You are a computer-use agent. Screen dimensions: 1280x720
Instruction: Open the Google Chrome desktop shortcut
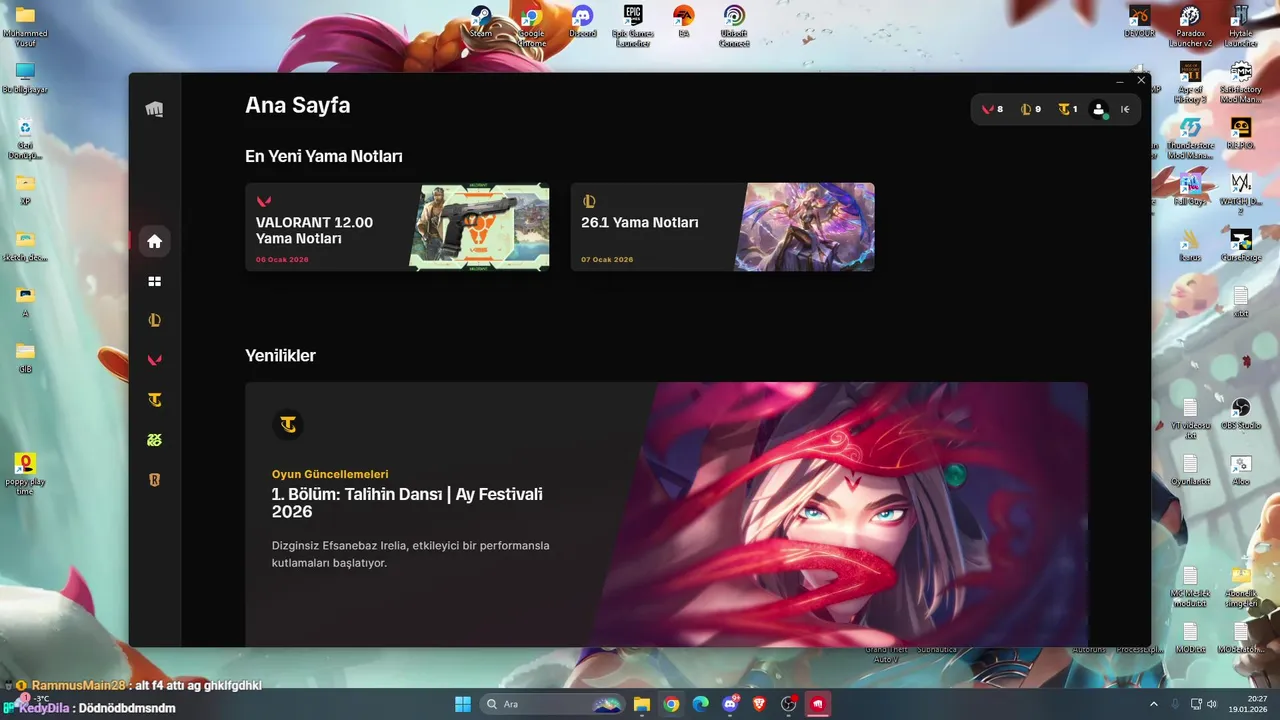click(x=531, y=26)
